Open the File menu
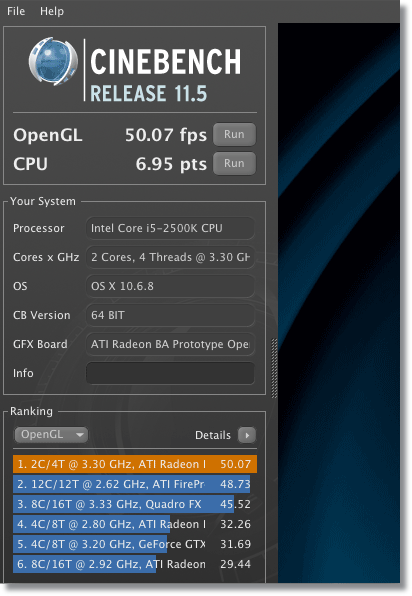This screenshot has width=412, height=596. [16, 11]
